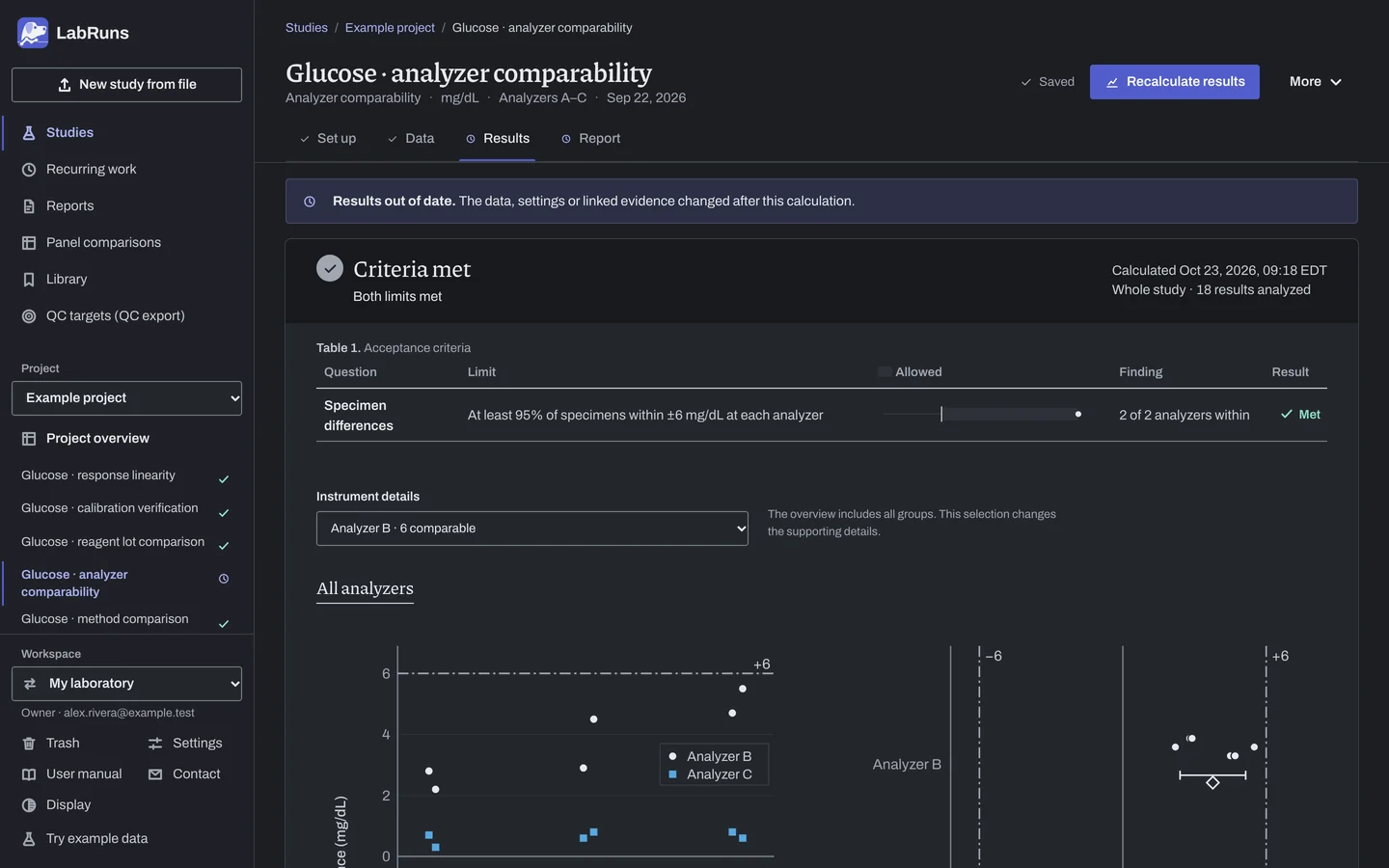Image resolution: width=1389 pixels, height=868 pixels.
Task: Click the QC targets bullseye icon
Action: (x=29, y=316)
